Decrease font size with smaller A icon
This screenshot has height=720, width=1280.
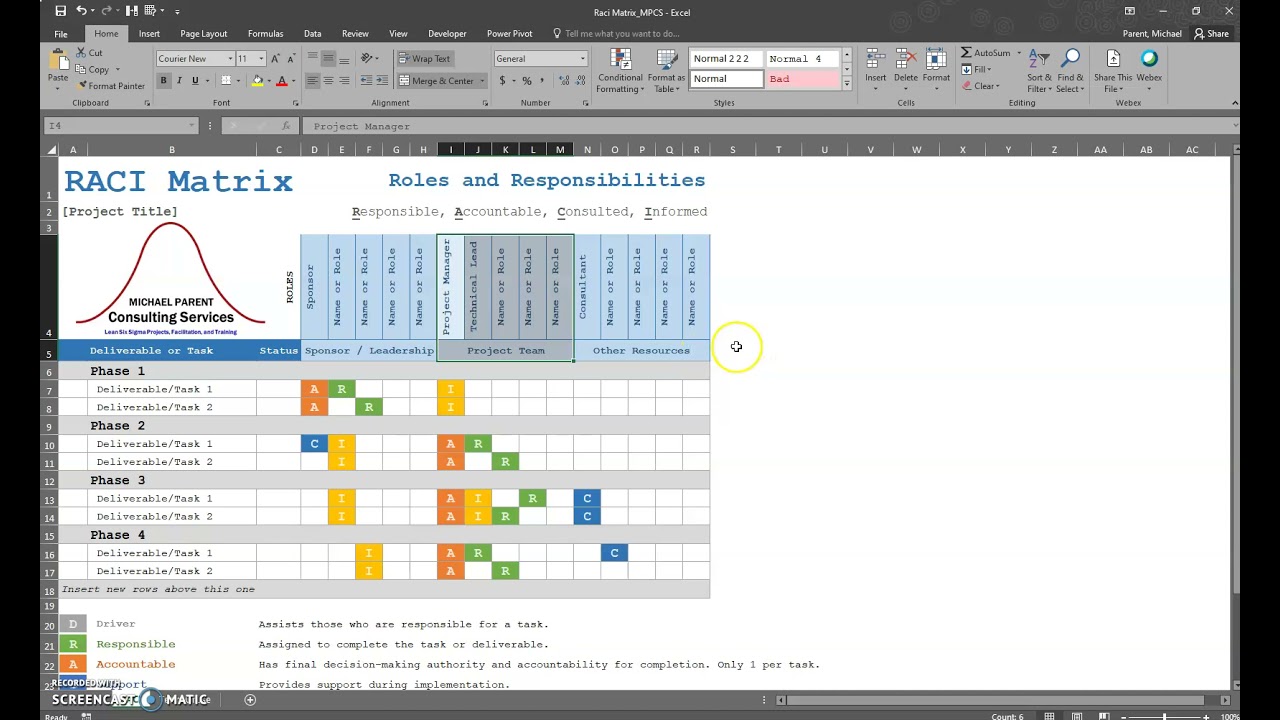tap(291, 59)
